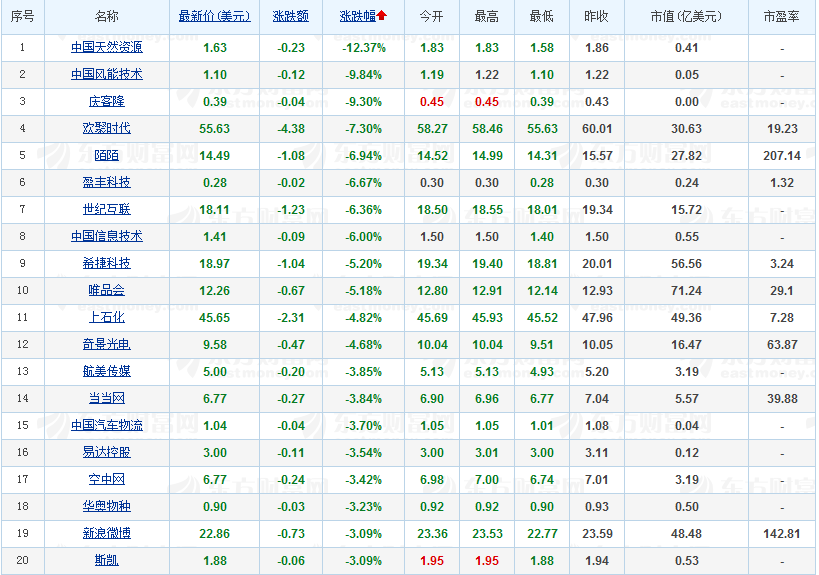Select low price 18.01 of 世纪互联
The width and height of the screenshot is (819, 575).
[x=542, y=210]
